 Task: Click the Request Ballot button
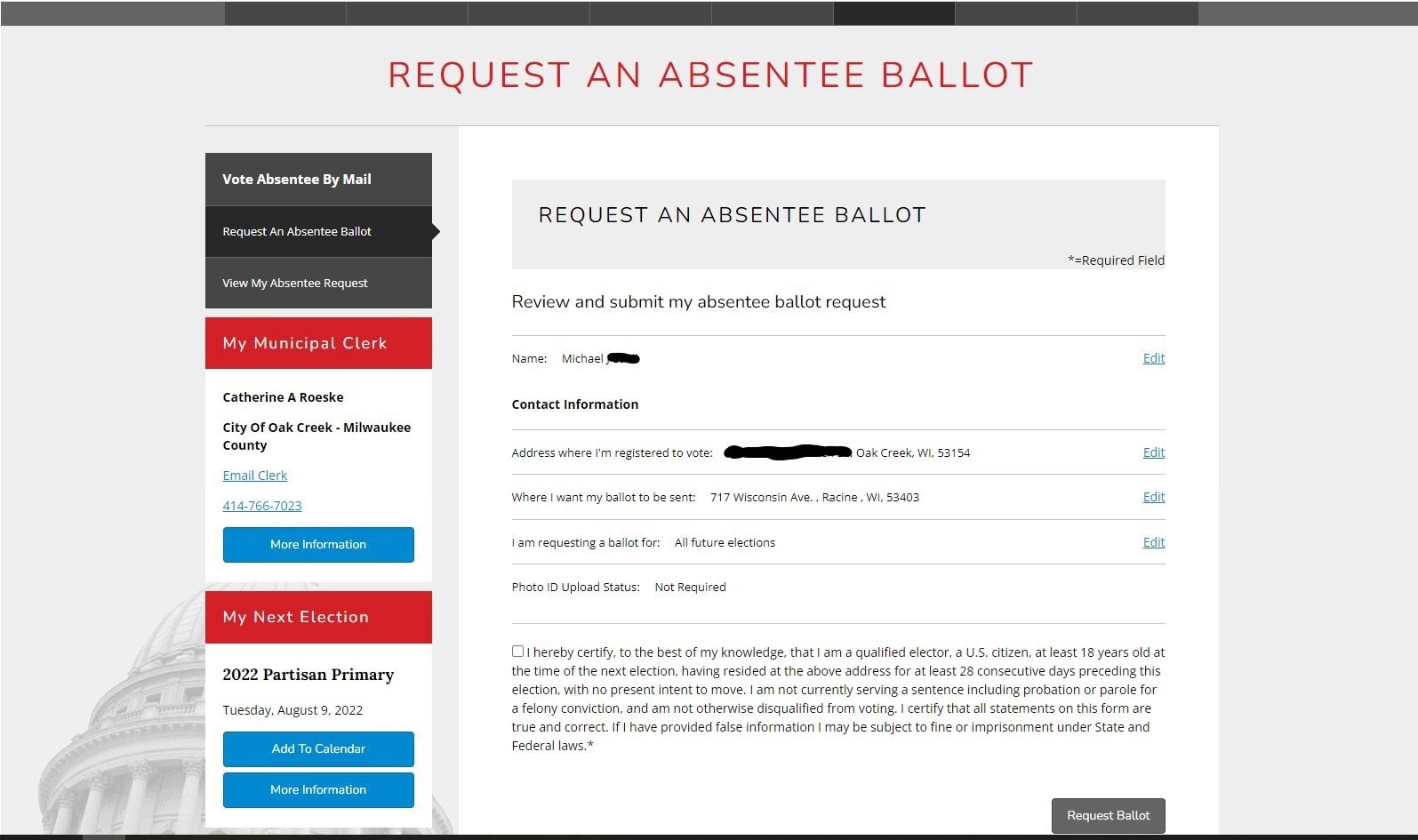tap(1108, 815)
